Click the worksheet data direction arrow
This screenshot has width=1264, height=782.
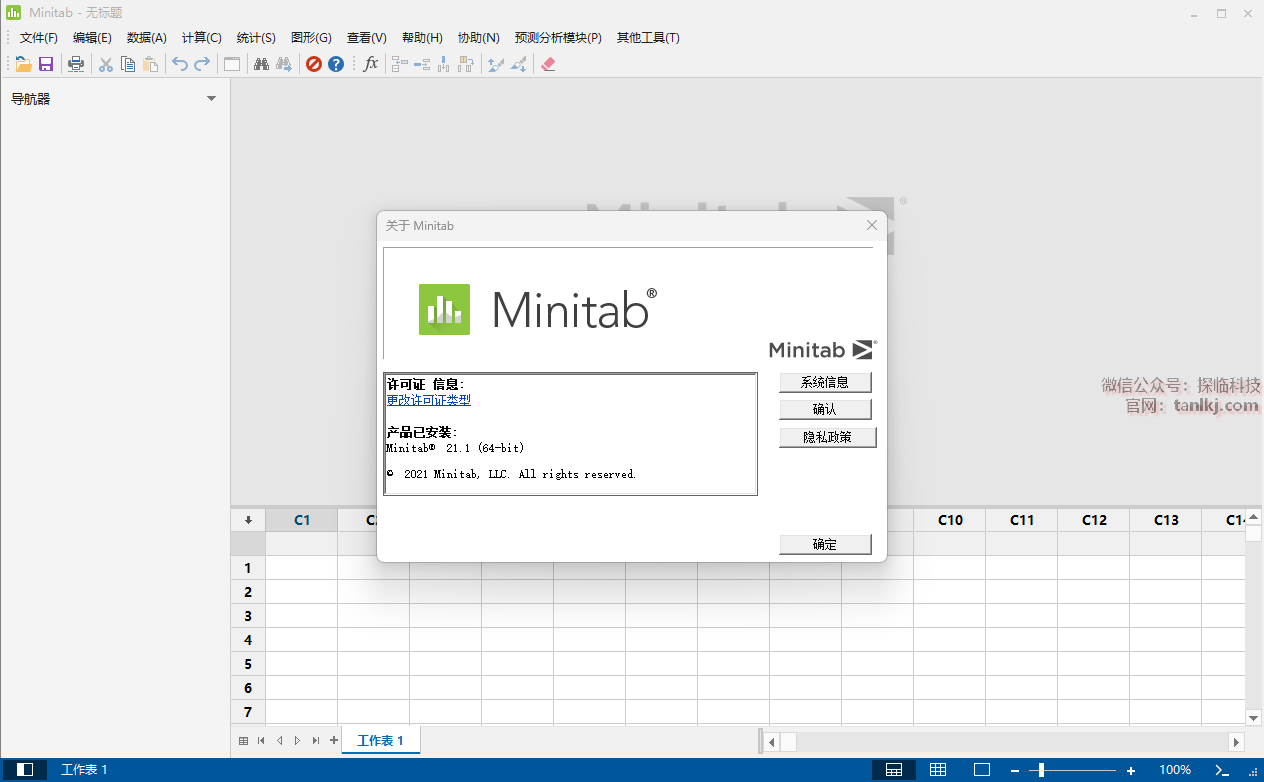[x=248, y=520]
